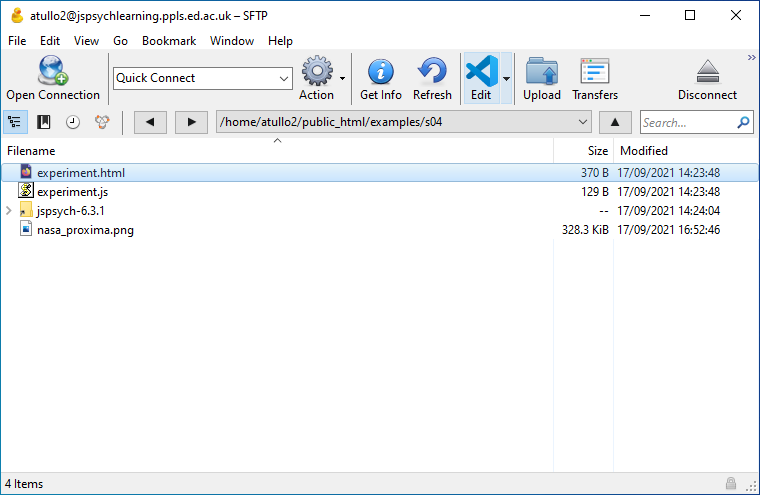The height and width of the screenshot is (495, 760).
Task: Switch to the Bookmarks view
Action: [44, 122]
